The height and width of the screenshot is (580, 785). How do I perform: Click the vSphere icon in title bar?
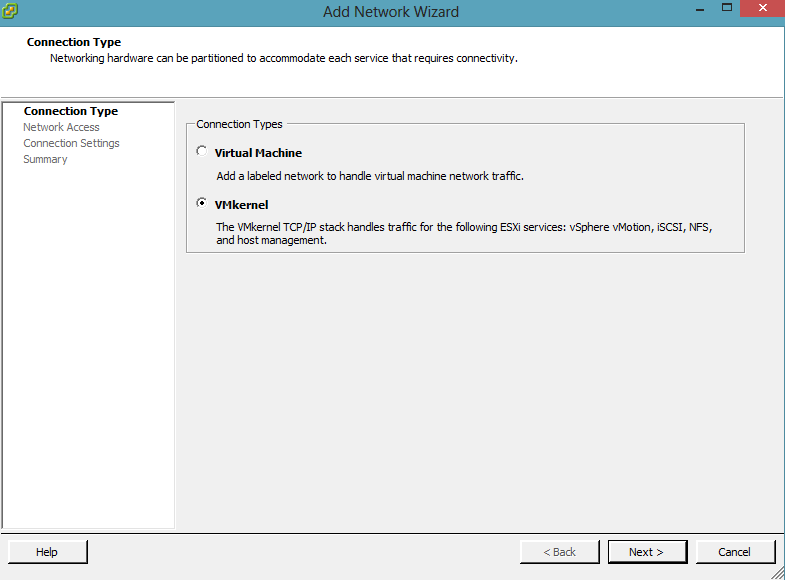[x=10, y=11]
